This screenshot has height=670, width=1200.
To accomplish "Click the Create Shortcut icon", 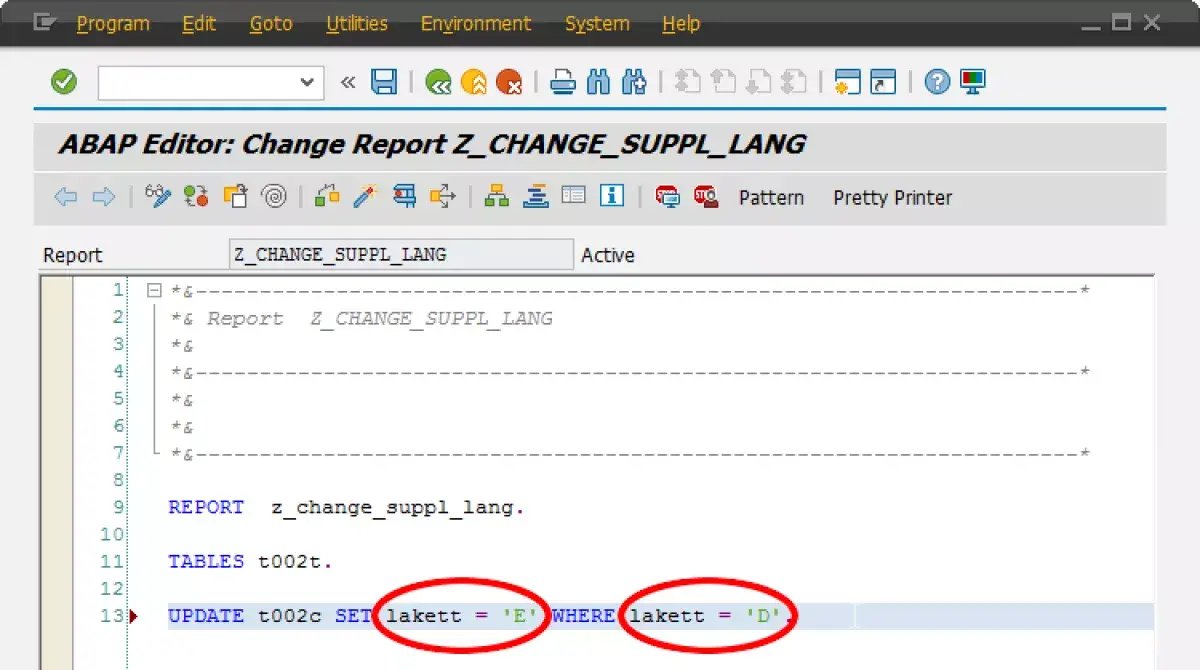I will point(883,82).
